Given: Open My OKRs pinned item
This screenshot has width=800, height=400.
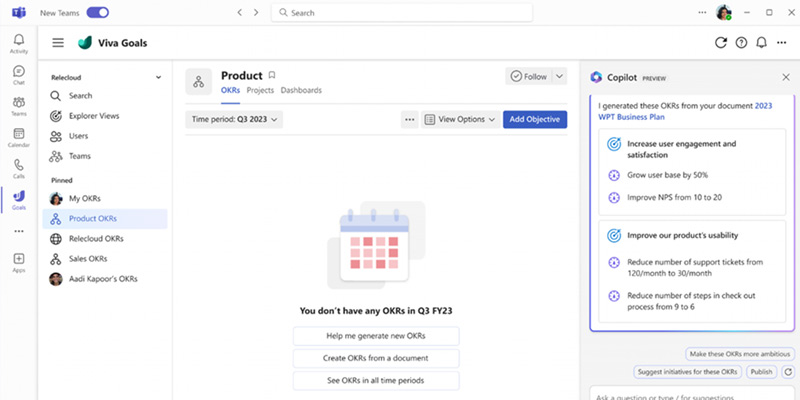Looking at the screenshot, I should point(106,198).
